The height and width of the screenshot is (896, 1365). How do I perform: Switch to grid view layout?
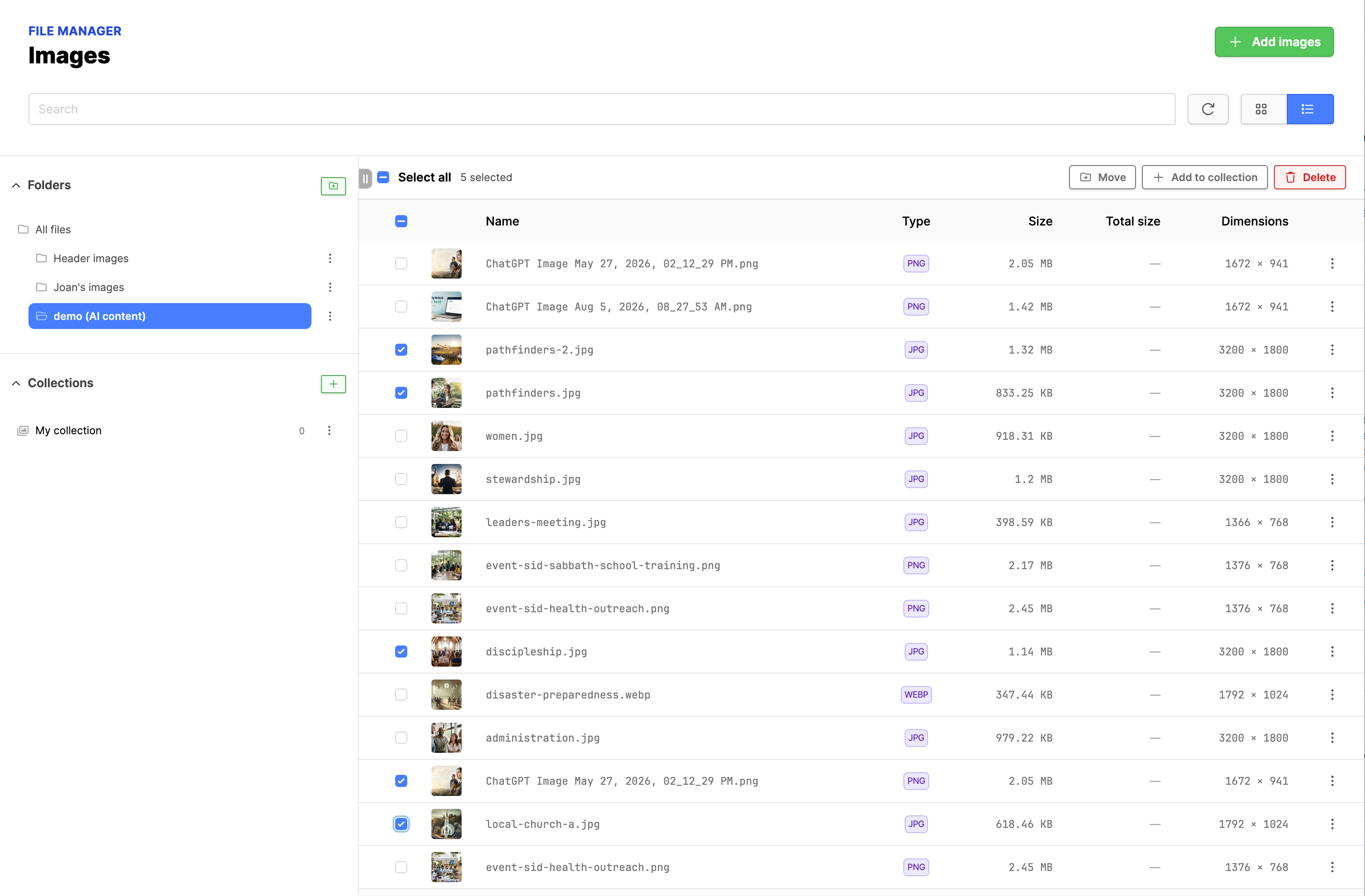pyautogui.click(x=1262, y=109)
